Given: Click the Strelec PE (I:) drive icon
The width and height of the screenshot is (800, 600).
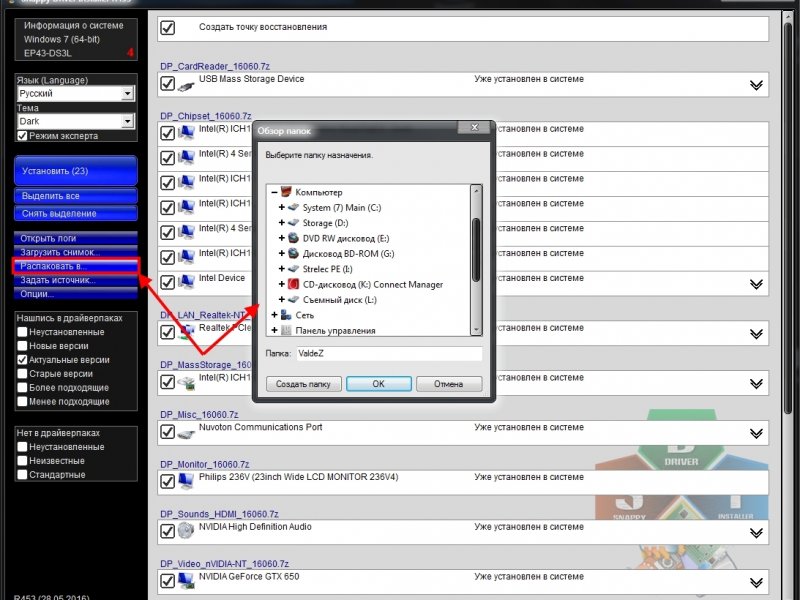Looking at the screenshot, I should (293, 269).
